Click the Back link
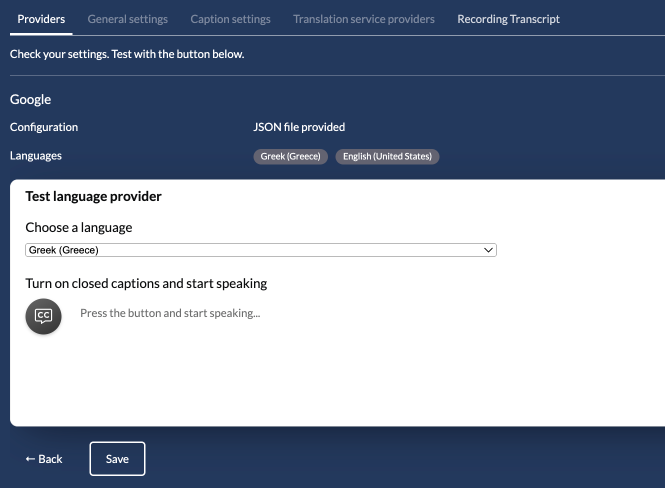The image size is (665, 488). tap(44, 459)
